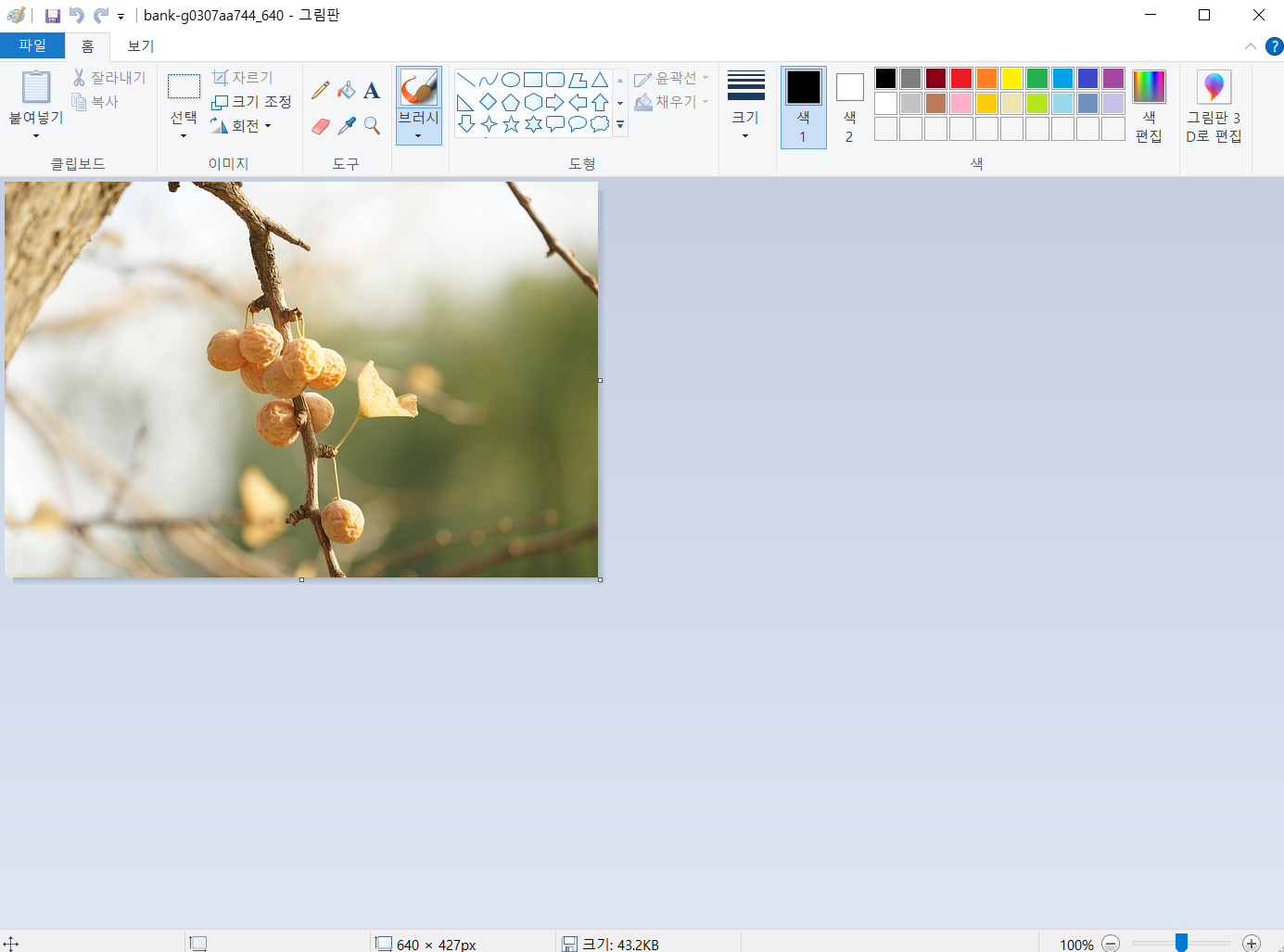
Task: Choose the Rectangle shape
Action: point(533,80)
